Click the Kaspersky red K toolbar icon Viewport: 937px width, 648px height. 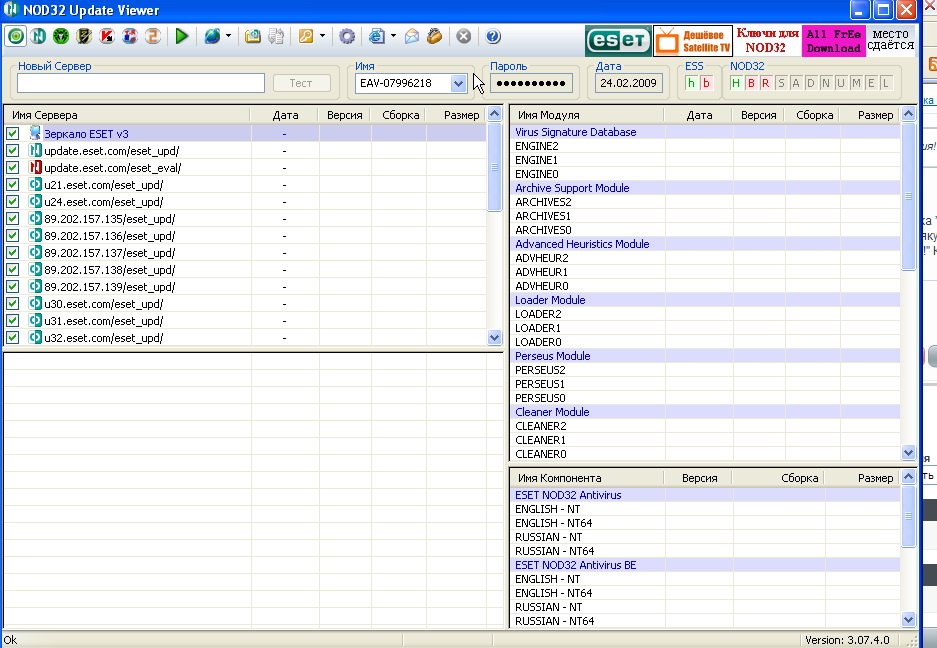coord(108,36)
